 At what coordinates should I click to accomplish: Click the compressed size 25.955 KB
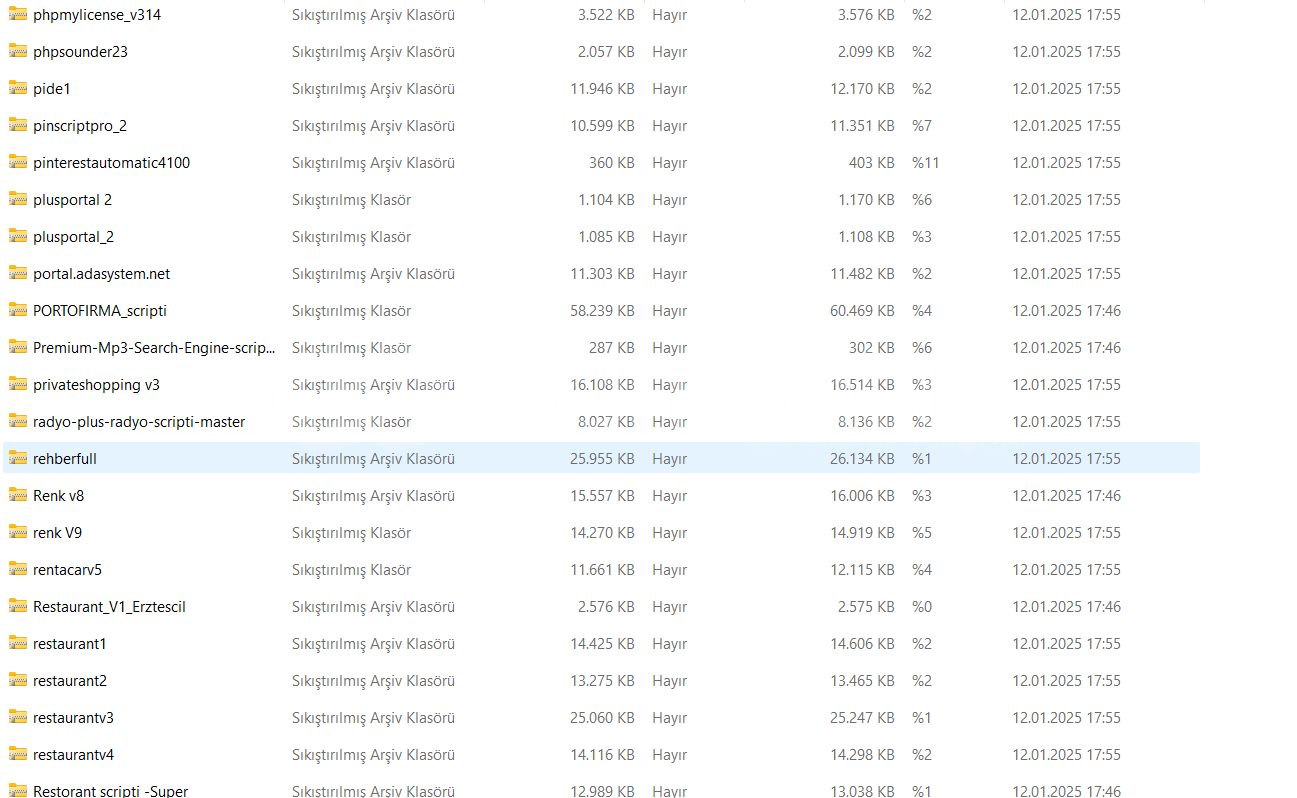tap(602, 459)
